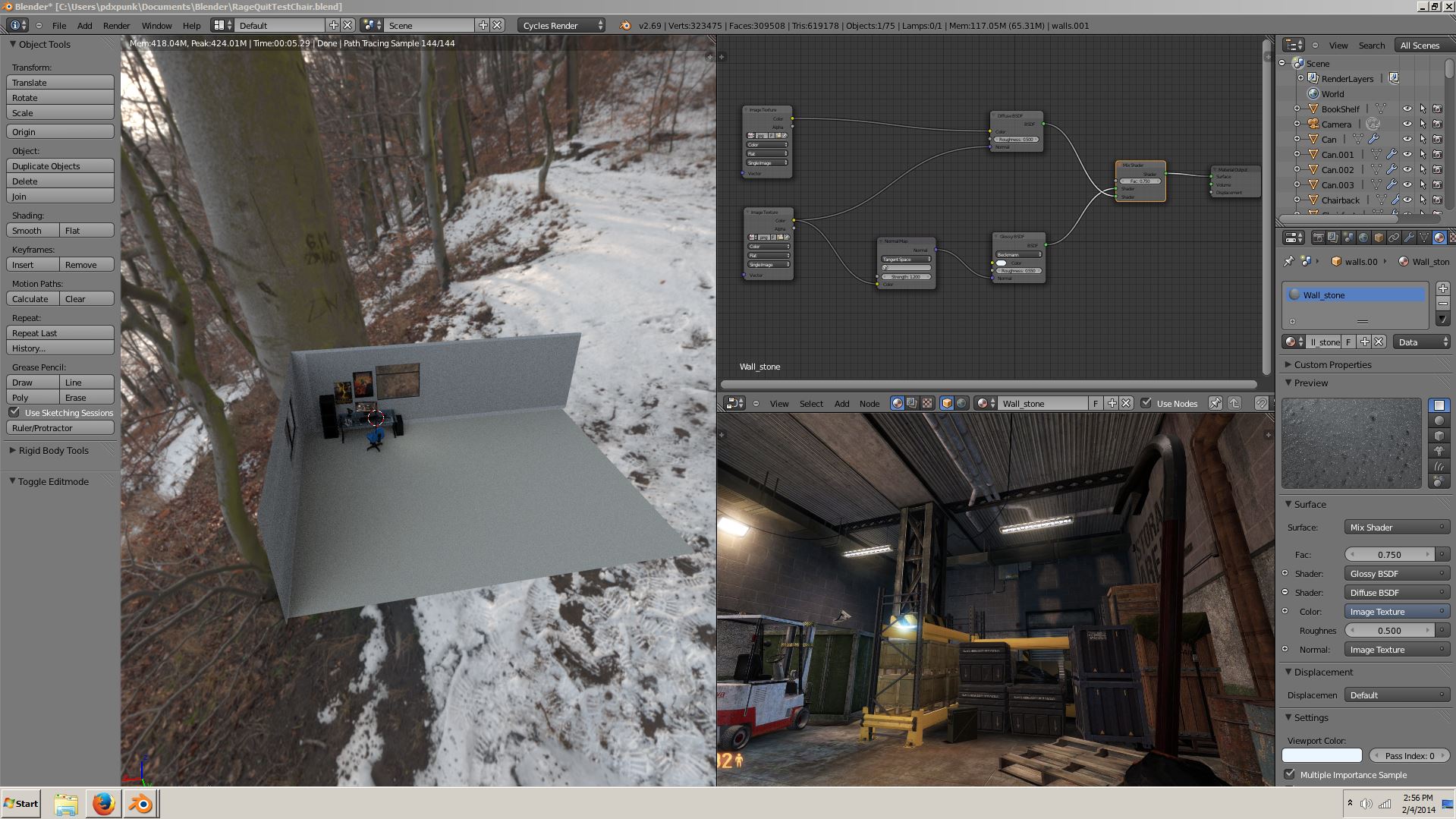Toggle Camera selectability arrow icon
Image resolution: width=1456 pixels, height=819 pixels.
click(1423, 124)
